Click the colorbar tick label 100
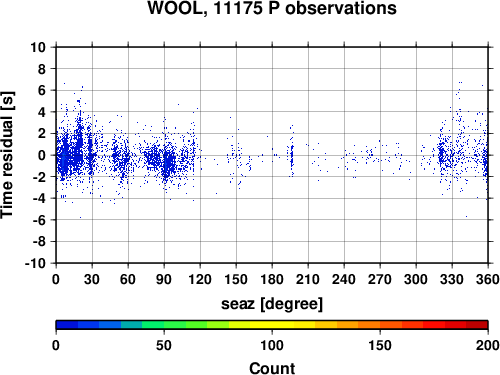 click(272, 345)
